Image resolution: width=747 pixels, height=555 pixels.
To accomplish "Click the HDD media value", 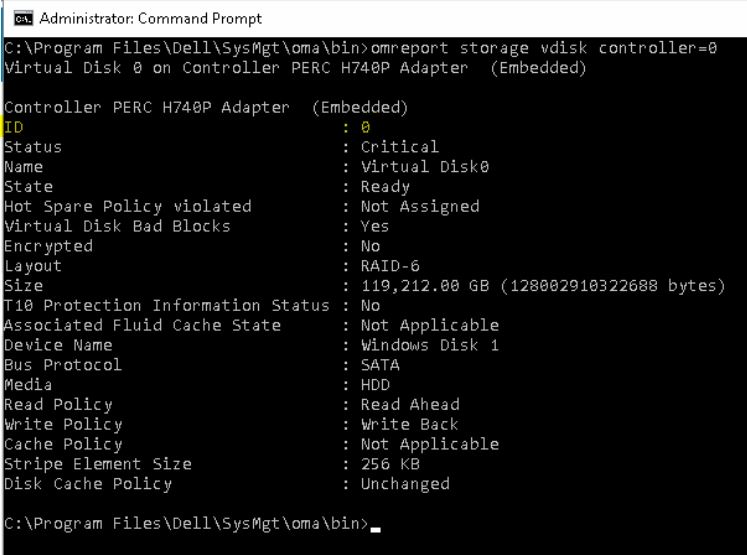I will [x=375, y=385].
